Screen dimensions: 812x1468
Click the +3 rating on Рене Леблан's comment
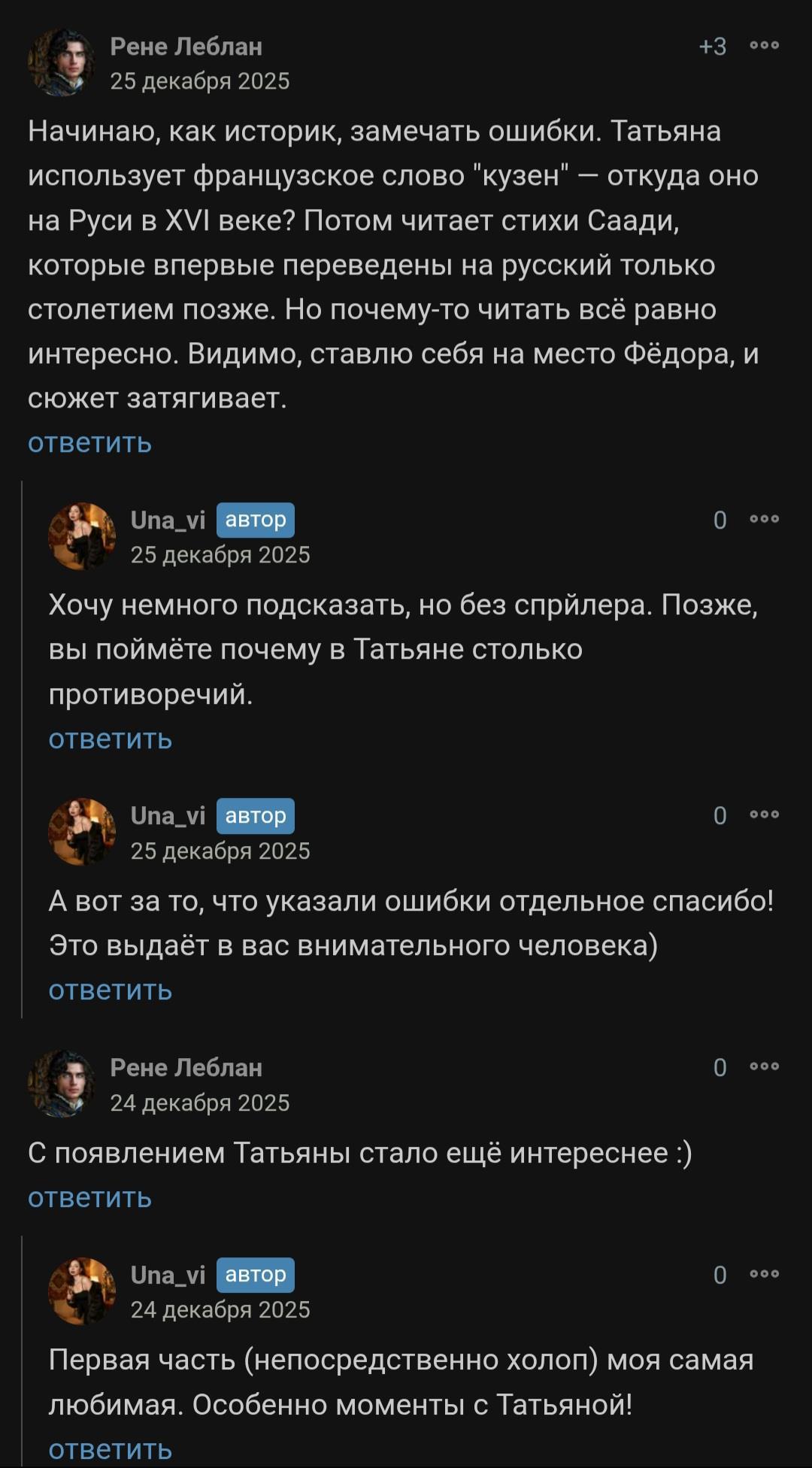click(x=712, y=47)
